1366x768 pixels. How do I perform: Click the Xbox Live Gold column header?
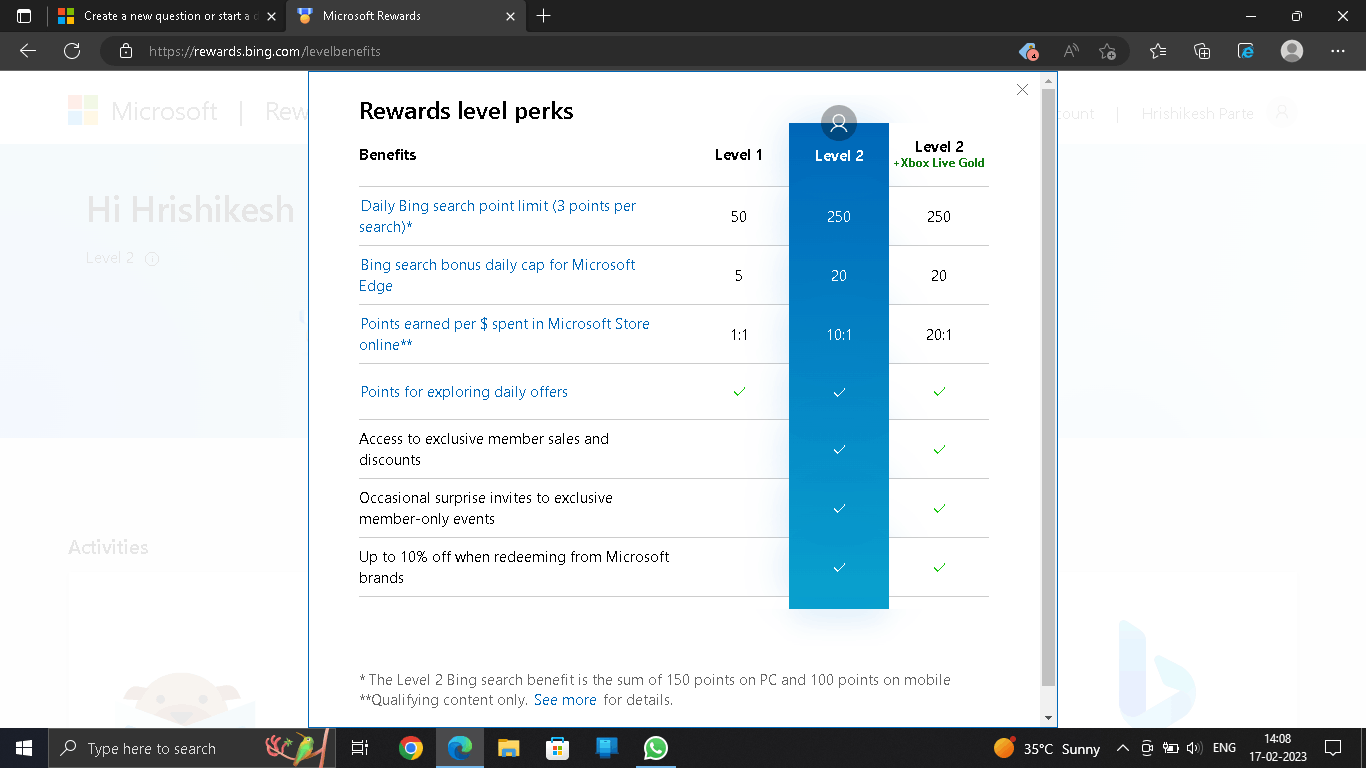coord(939,154)
